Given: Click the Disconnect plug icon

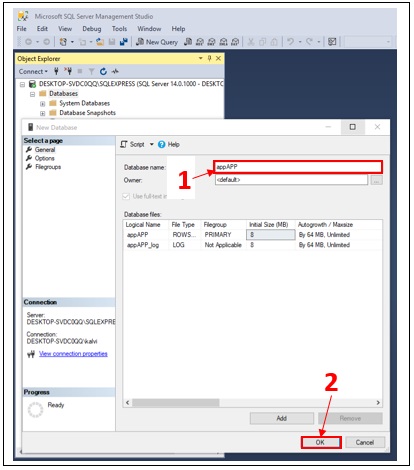Looking at the screenshot, I should click(68, 71).
